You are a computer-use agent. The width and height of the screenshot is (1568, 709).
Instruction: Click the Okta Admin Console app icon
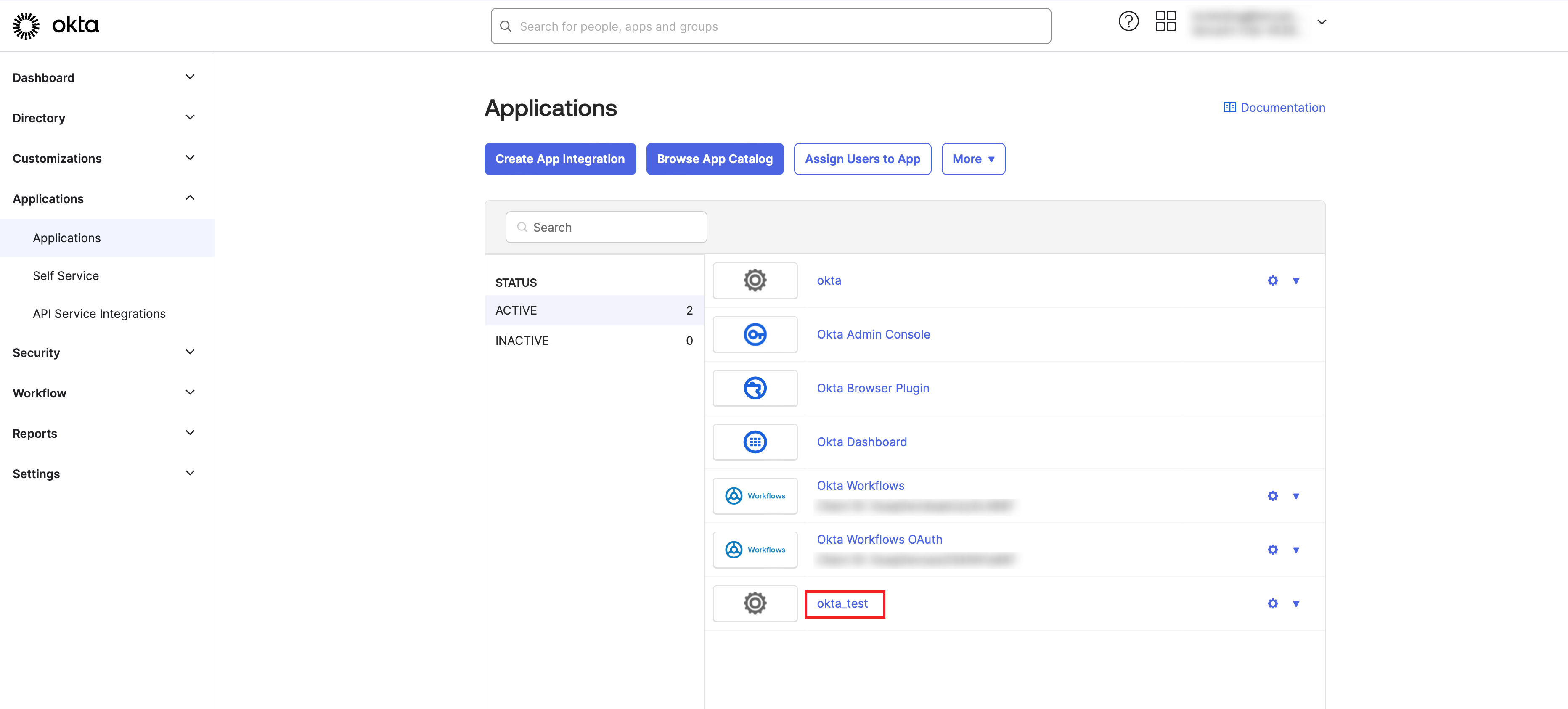[x=755, y=334]
